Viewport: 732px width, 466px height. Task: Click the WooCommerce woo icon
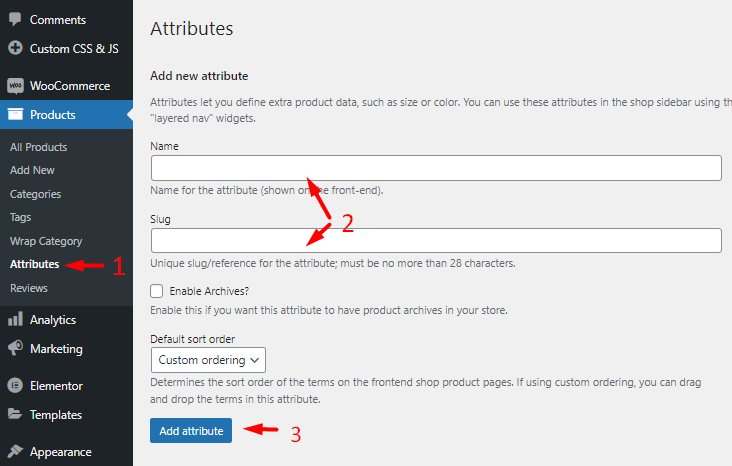[x=15, y=86]
